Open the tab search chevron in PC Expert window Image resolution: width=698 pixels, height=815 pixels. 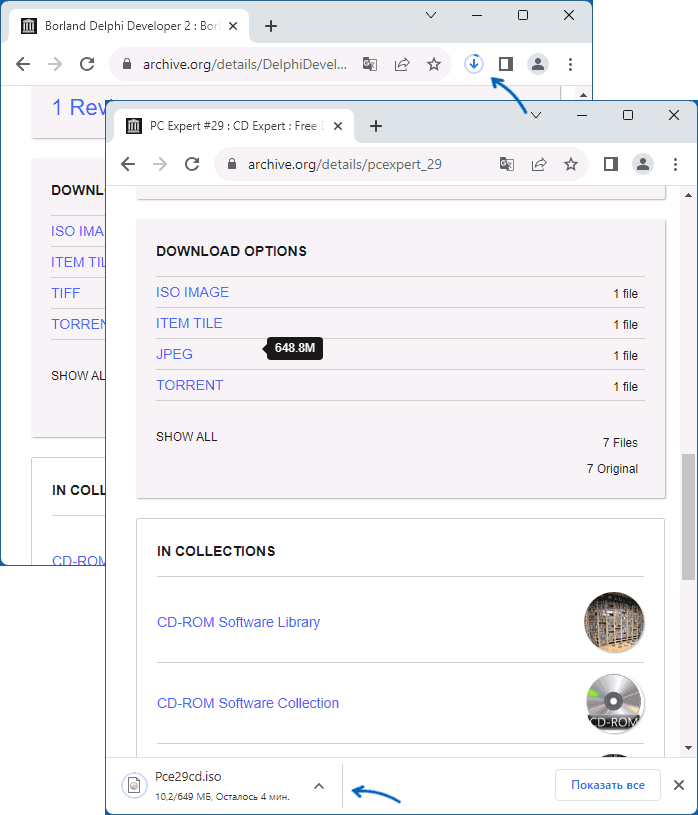(x=536, y=115)
